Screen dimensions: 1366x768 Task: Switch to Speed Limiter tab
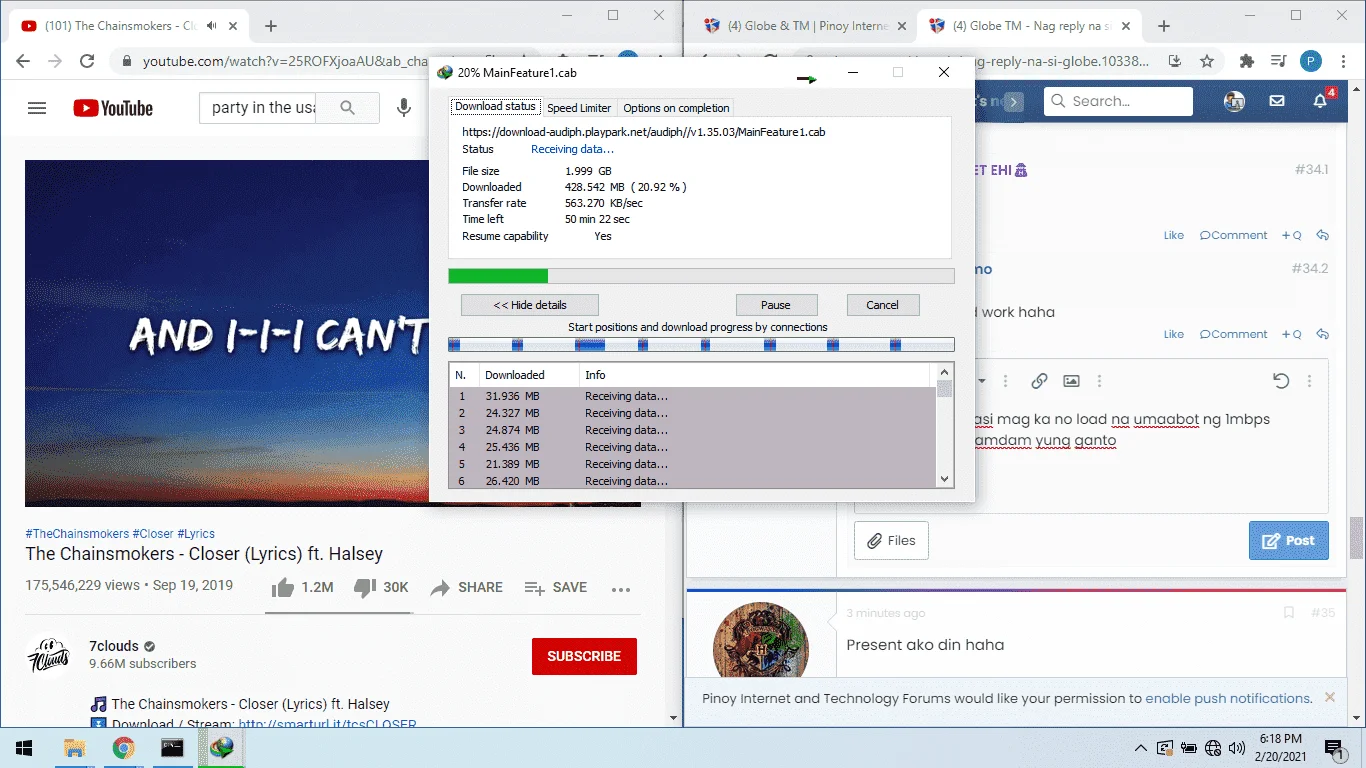[x=579, y=108]
